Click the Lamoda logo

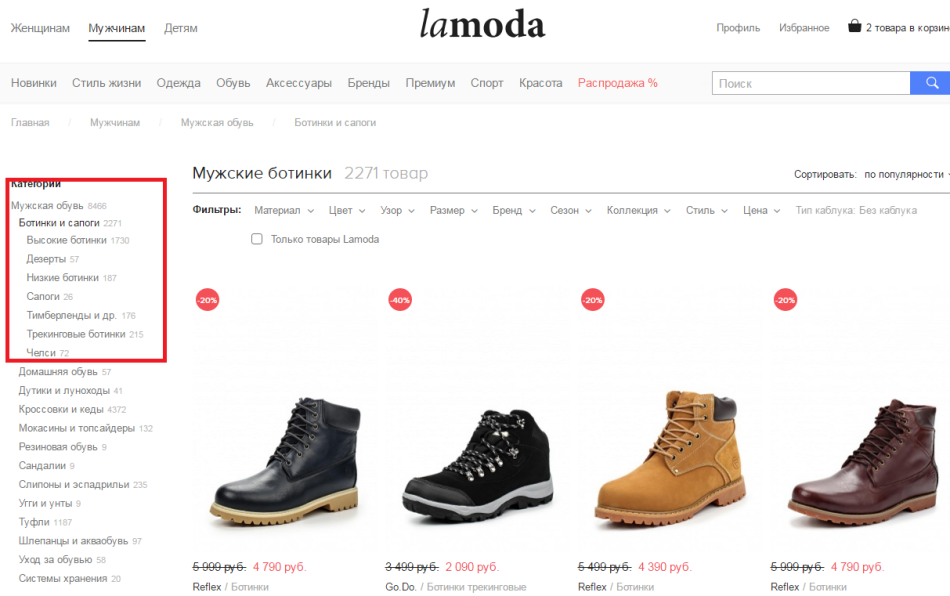click(x=482, y=25)
